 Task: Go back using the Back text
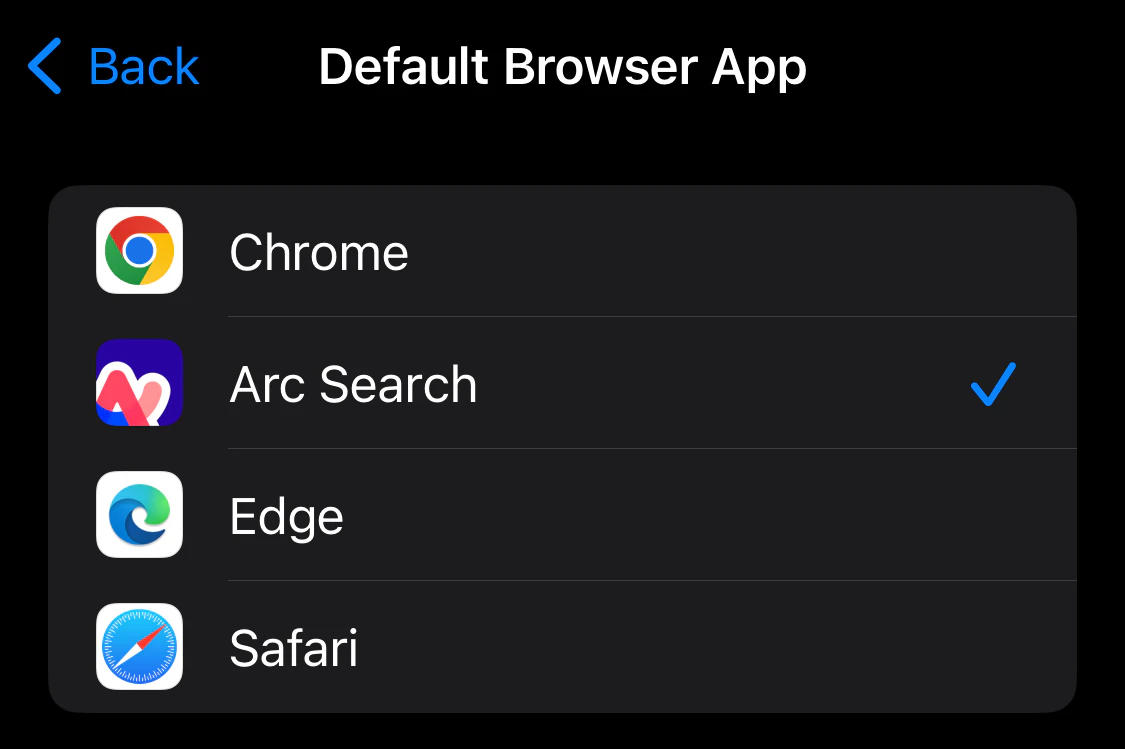pyautogui.click(x=143, y=67)
